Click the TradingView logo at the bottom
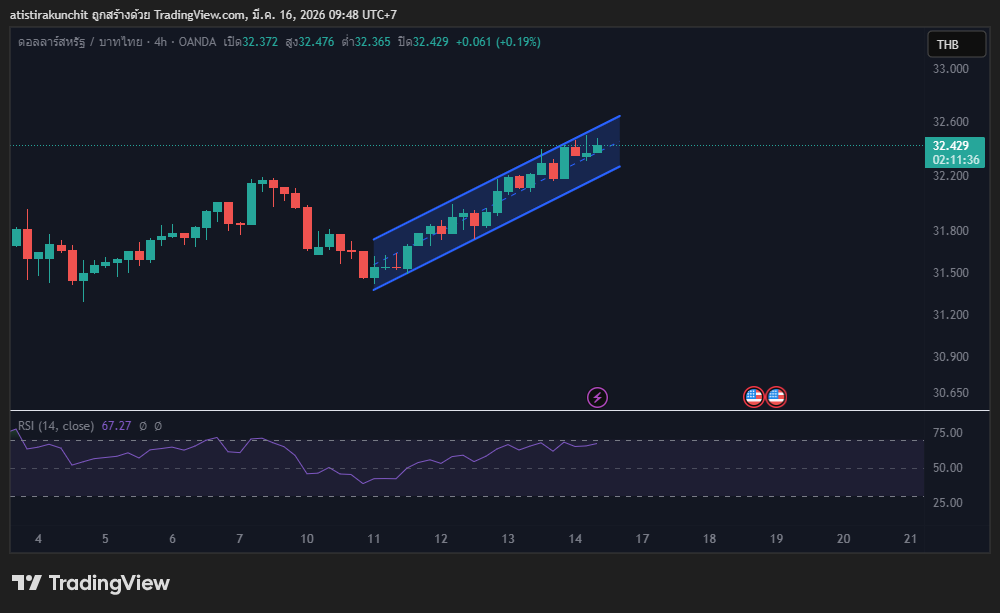 pyautogui.click(x=91, y=583)
